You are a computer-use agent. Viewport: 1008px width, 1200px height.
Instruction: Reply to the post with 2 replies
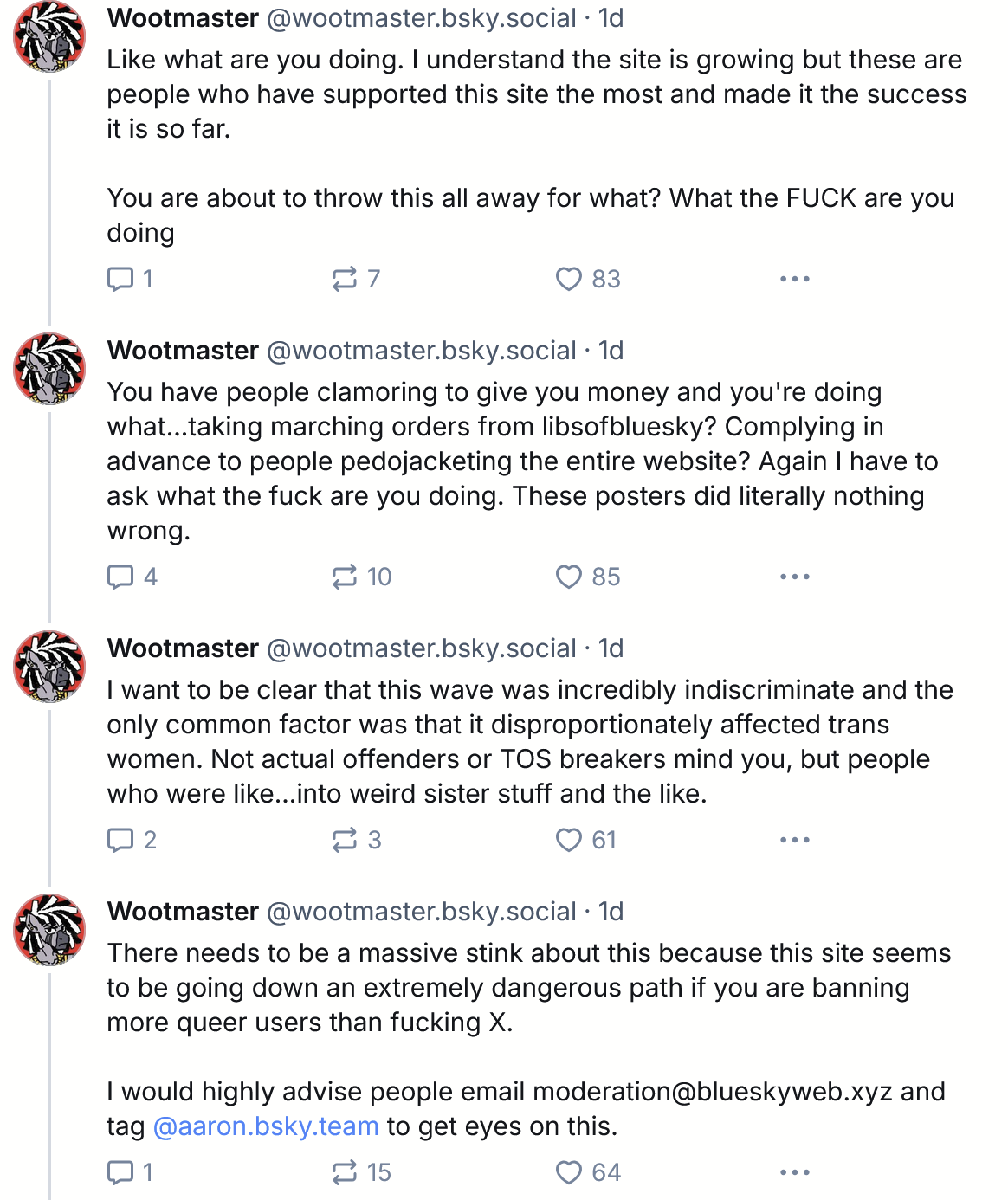(x=120, y=840)
